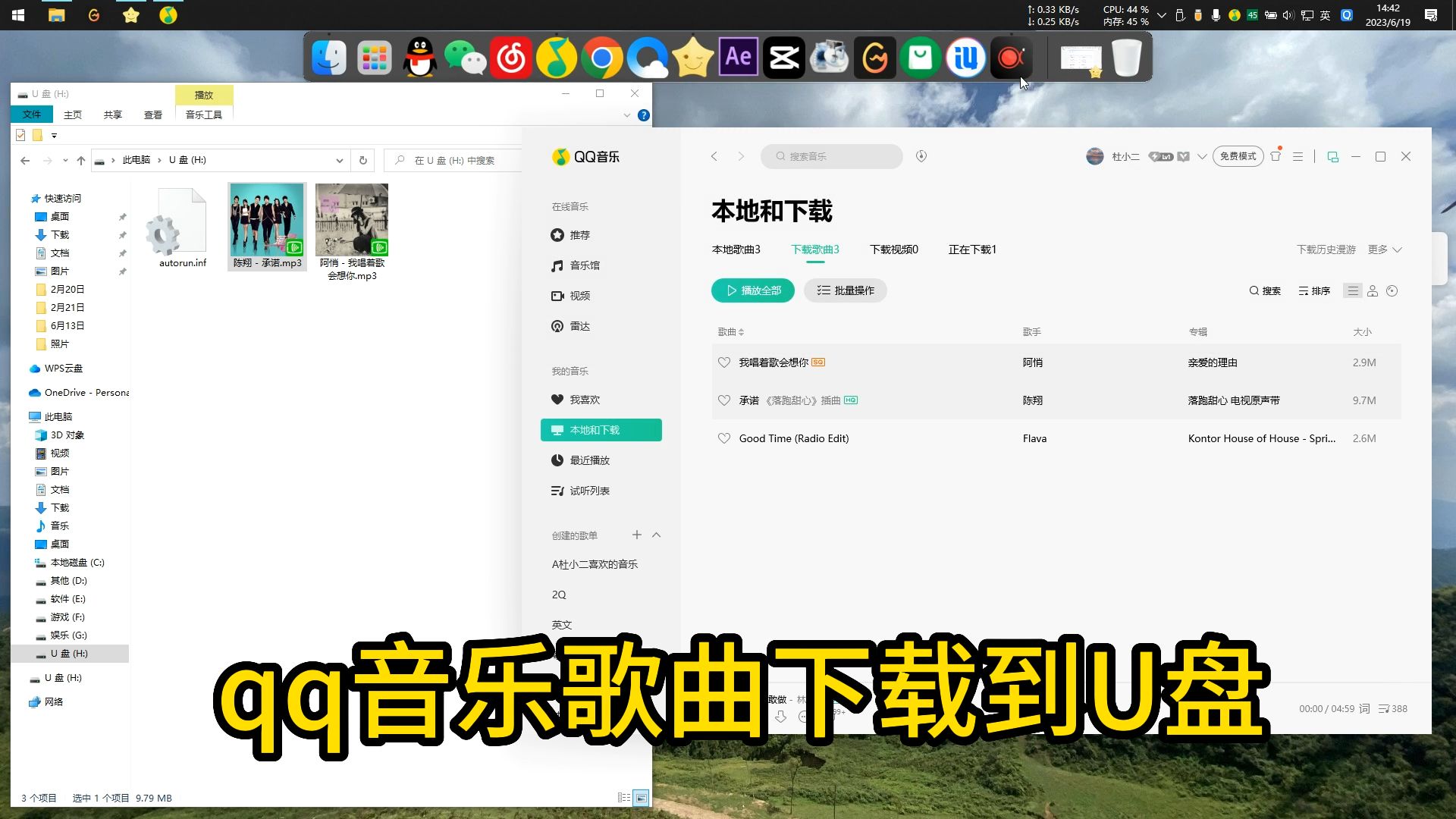This screenshot has height=819, width=1456.
Task: Like Good Time (Radio Edit)
Action: pyautogui.click(x=724, y=438)
